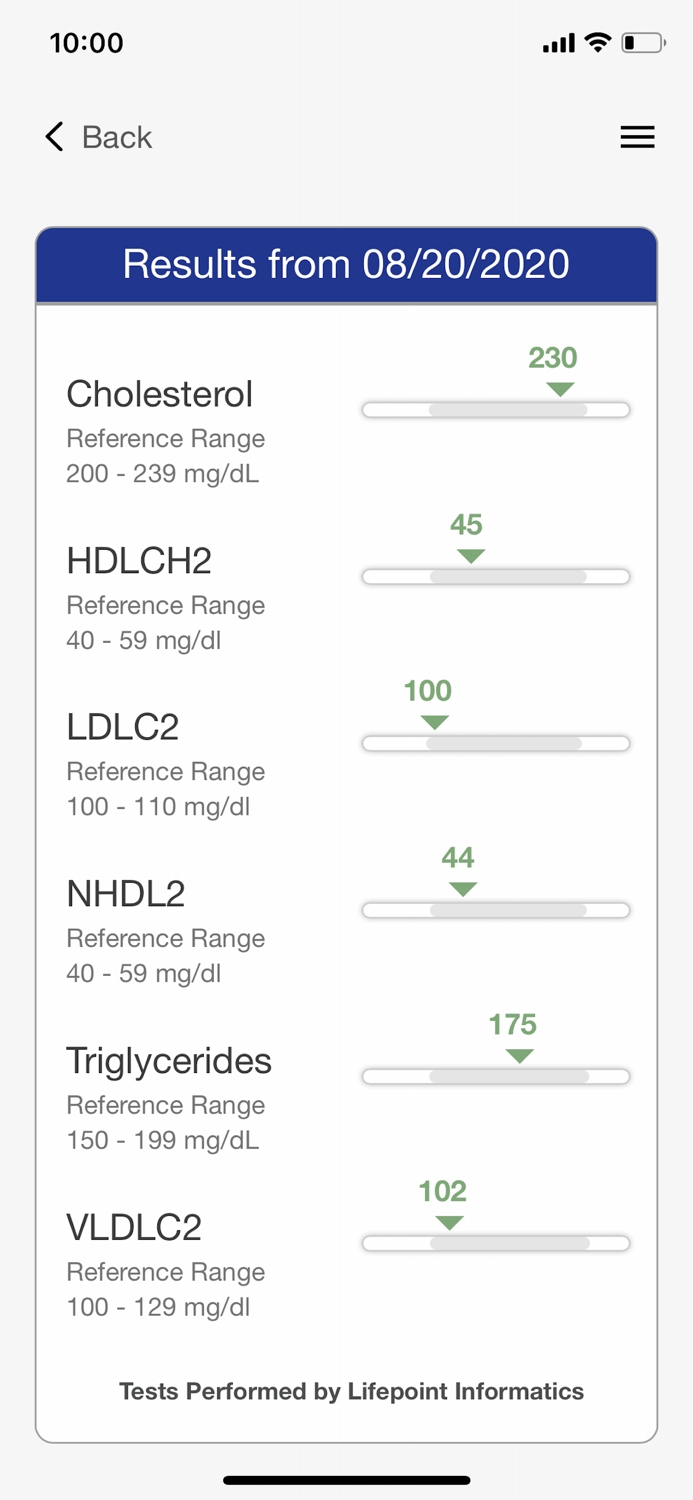Tap the home indicator bar at bottom
Screen dimensions: 693x1500
click(x=346, y=1479)
